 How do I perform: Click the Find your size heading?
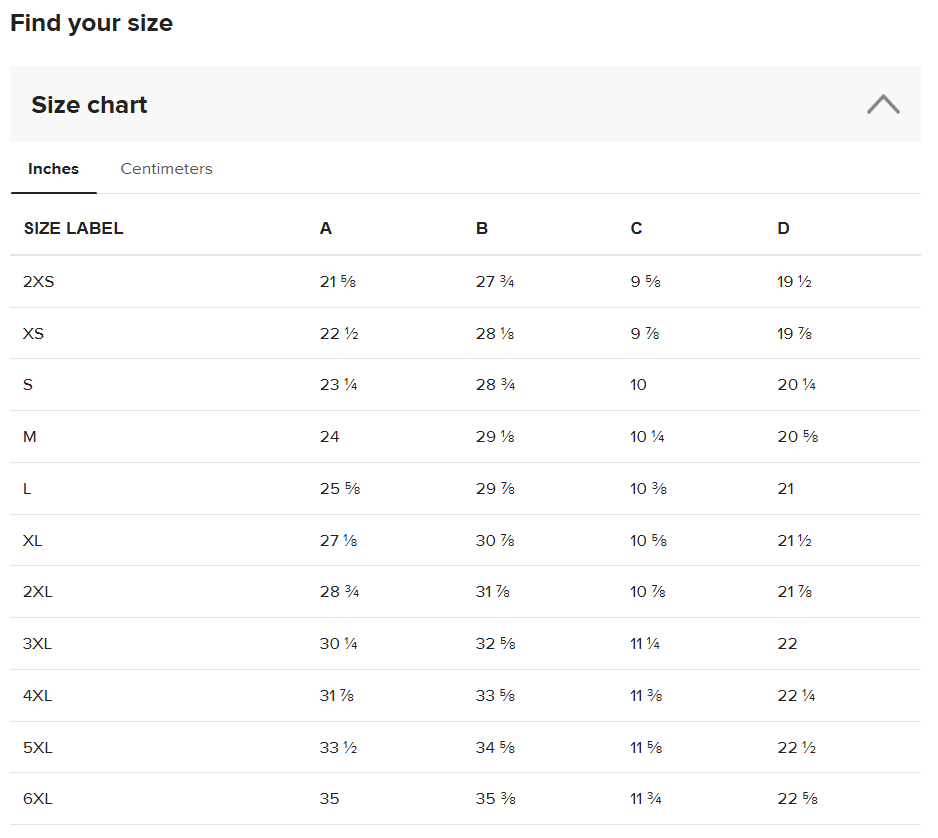(91, 23)
